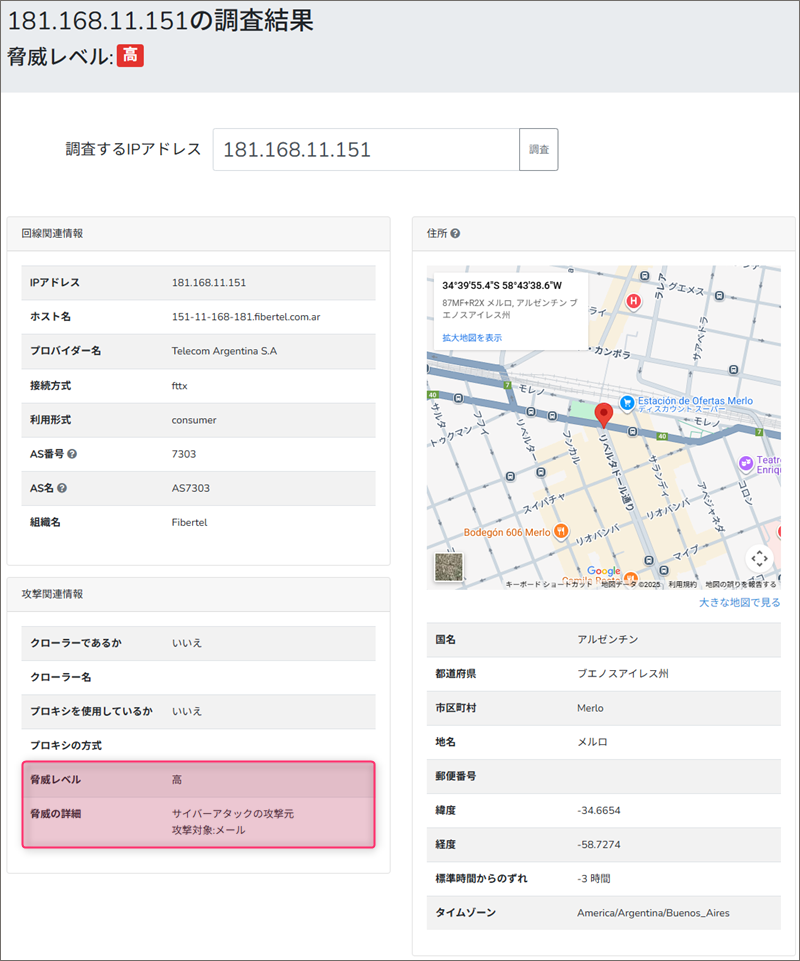Click the highlighted 脅威の詳細 row
The height and width of the screenshot is (961, 800).
pos(198,821)
